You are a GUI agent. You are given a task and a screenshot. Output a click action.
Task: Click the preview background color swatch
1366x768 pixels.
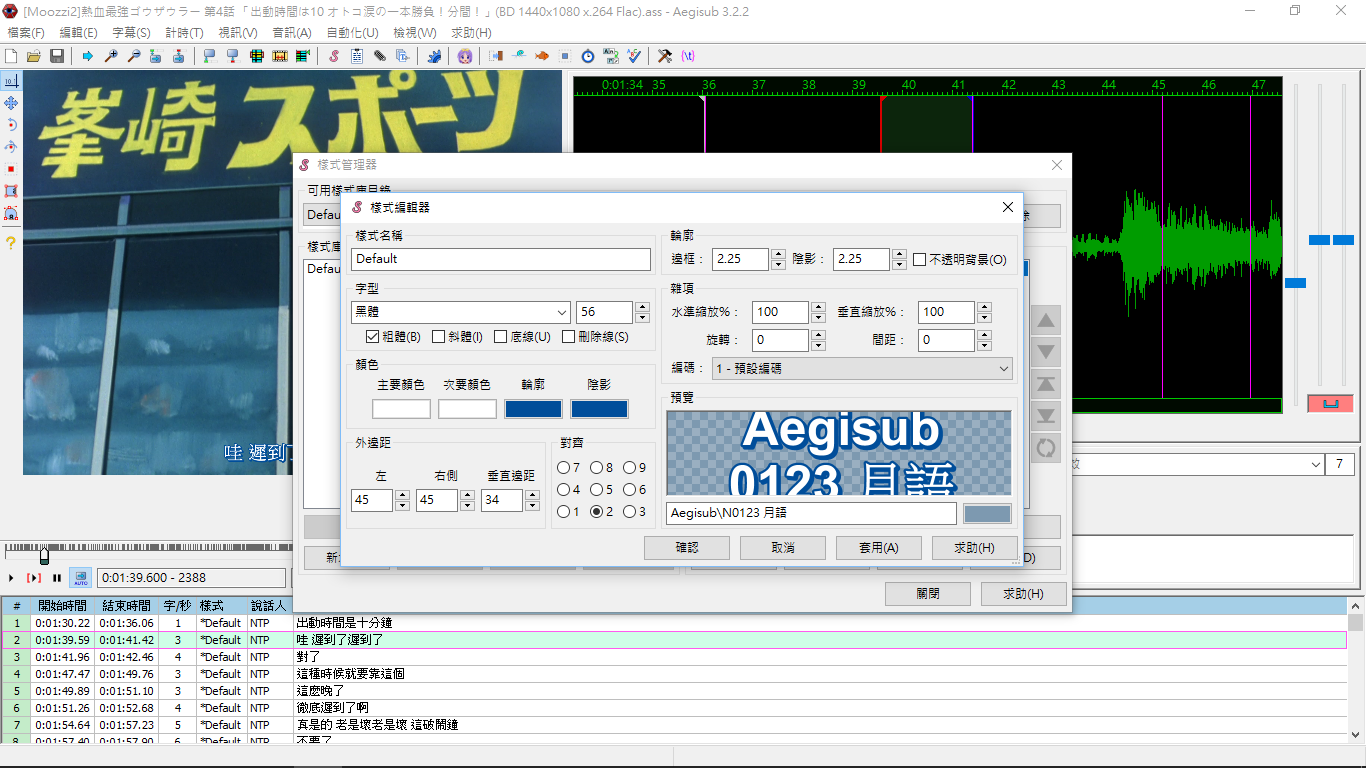click(x=987, y=513)
